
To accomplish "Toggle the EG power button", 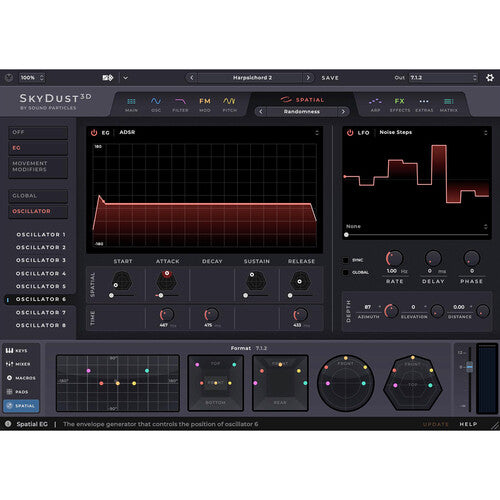I will (94, 133).
